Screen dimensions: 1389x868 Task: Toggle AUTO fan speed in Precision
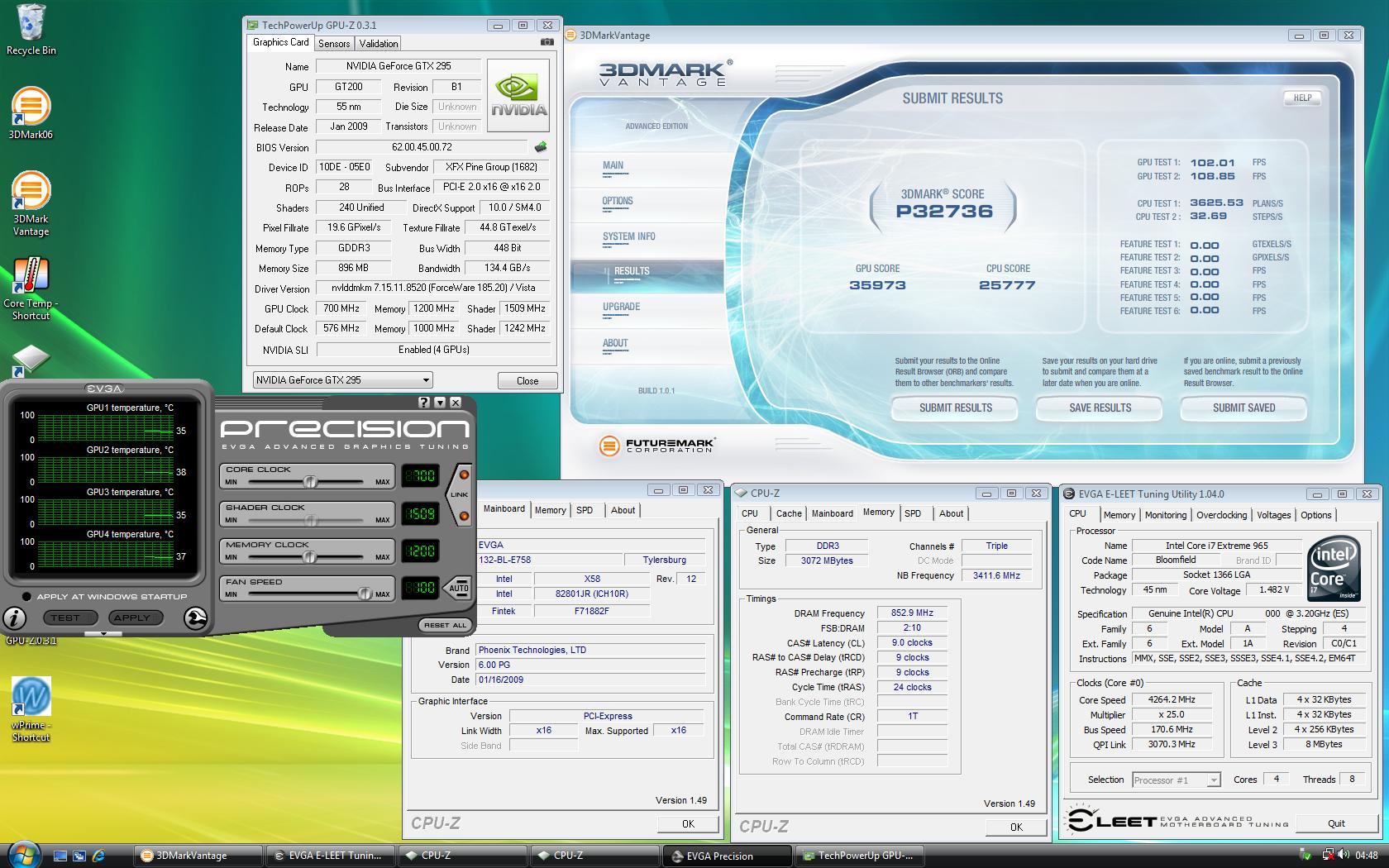click(x=459, y=588)
